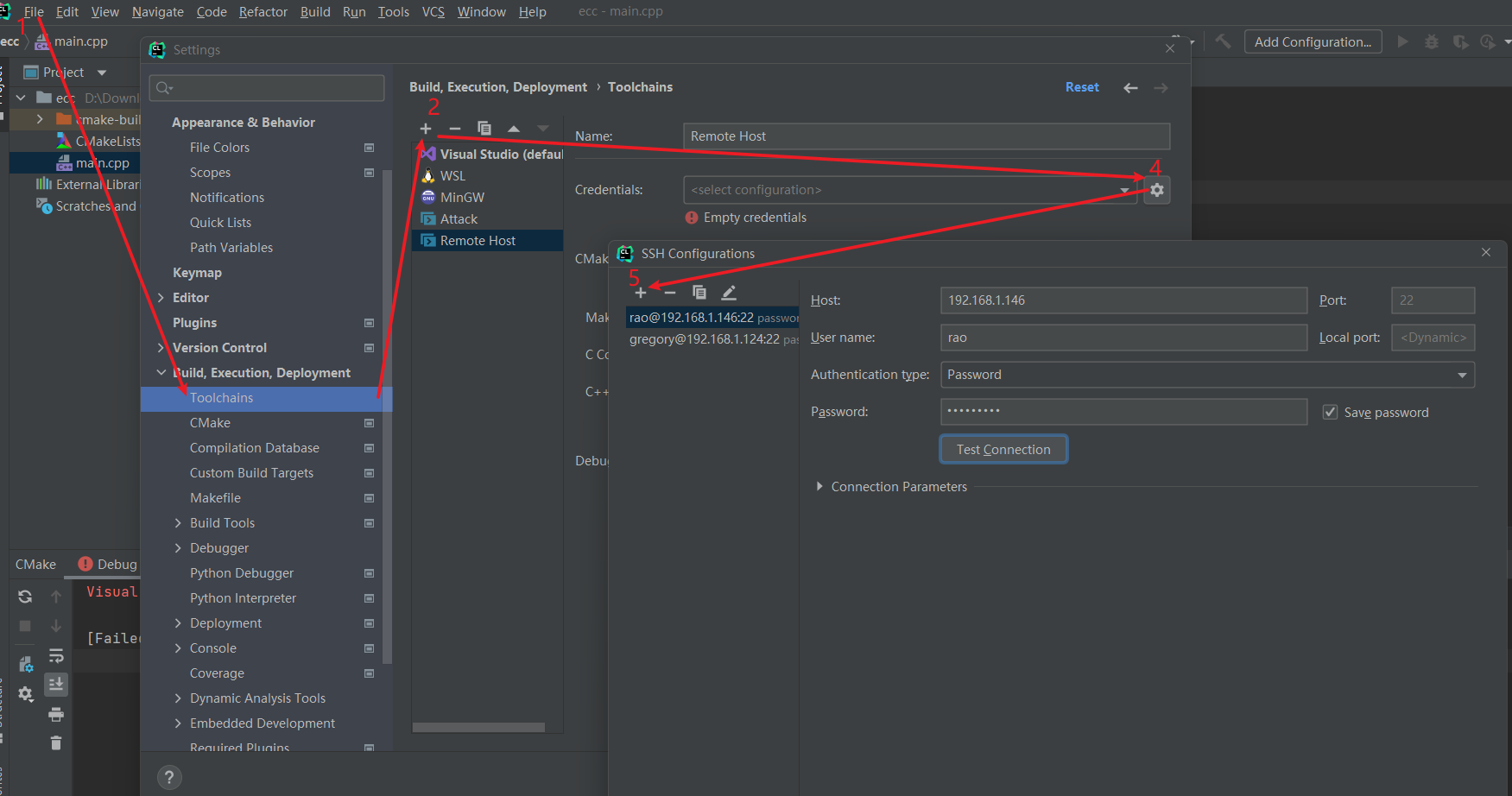The image size is (1512, 796).
Task: Open SSH credentials gear settings
Action: point(1157,190)
